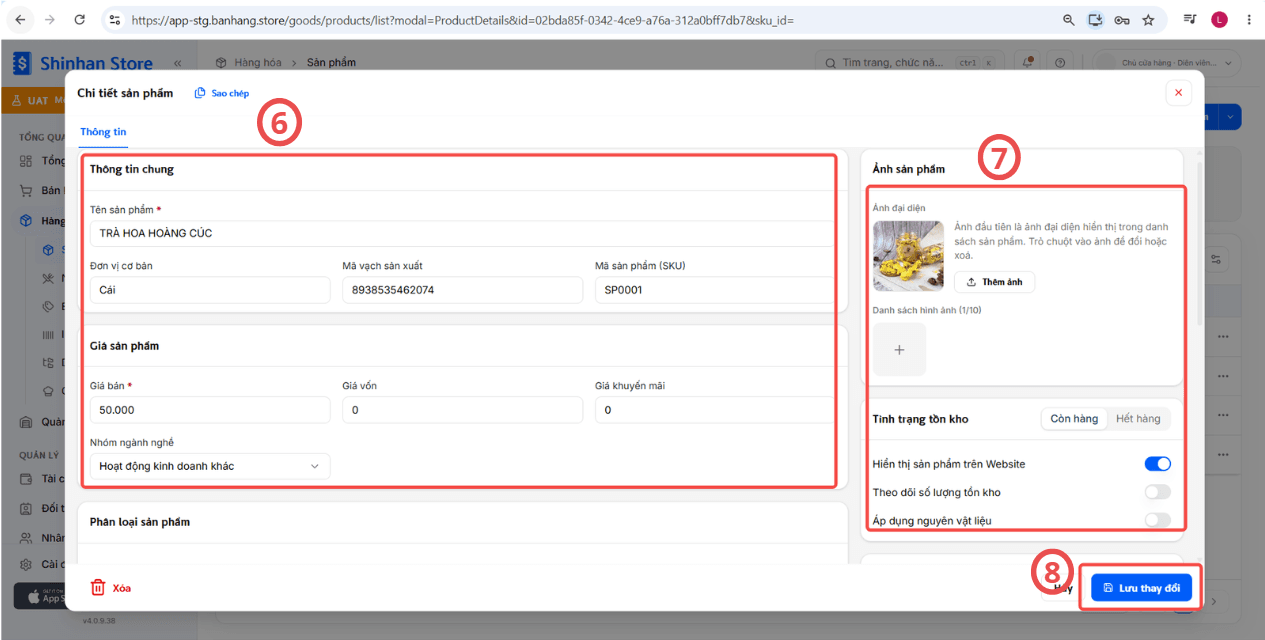Image resolution: width=1265 pixels, height=640 pixels.
Task: Click the browser password key icon
Action: click(1122, 19)
